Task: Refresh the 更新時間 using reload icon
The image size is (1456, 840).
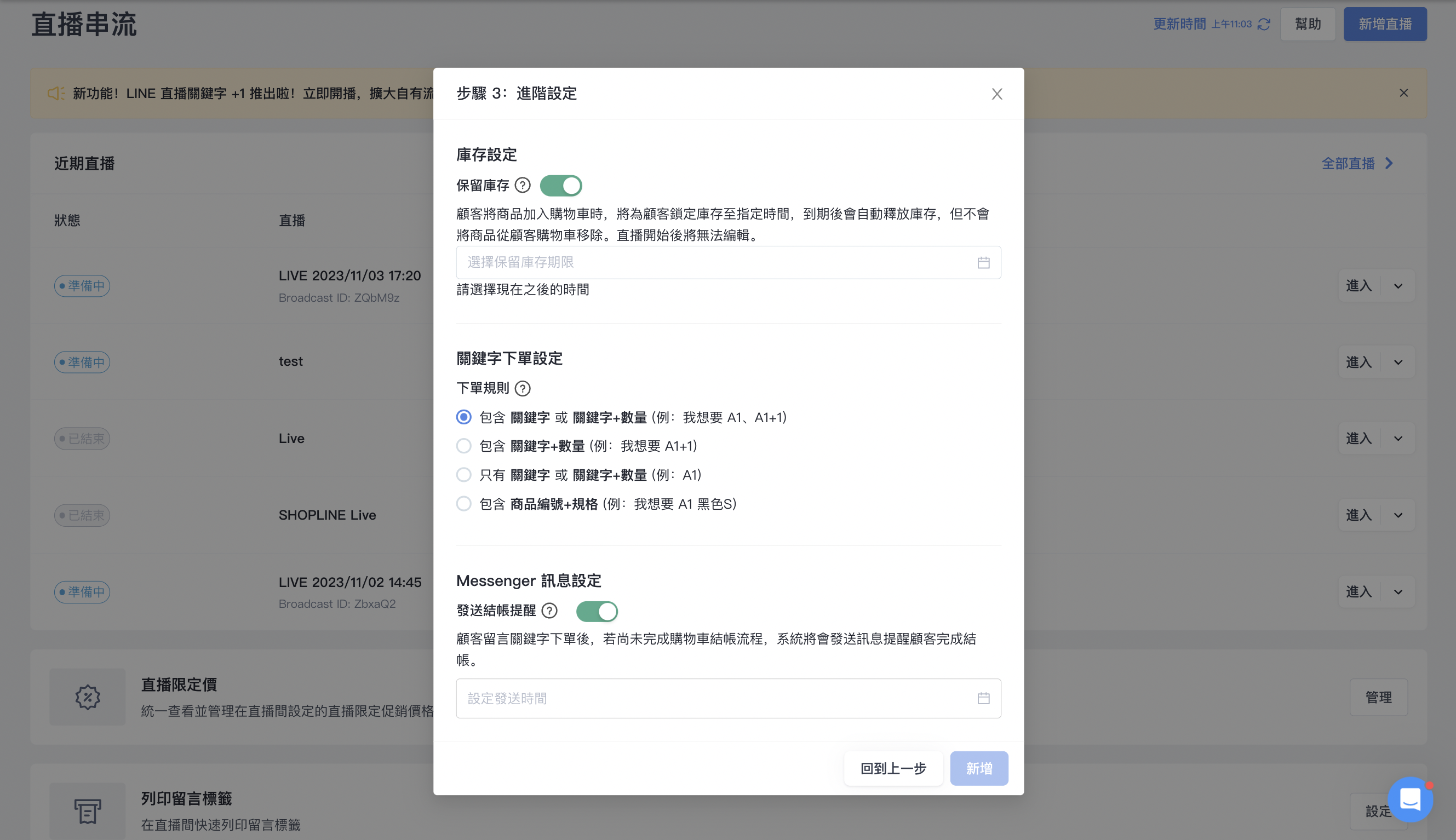Action: click(1264, 24)
